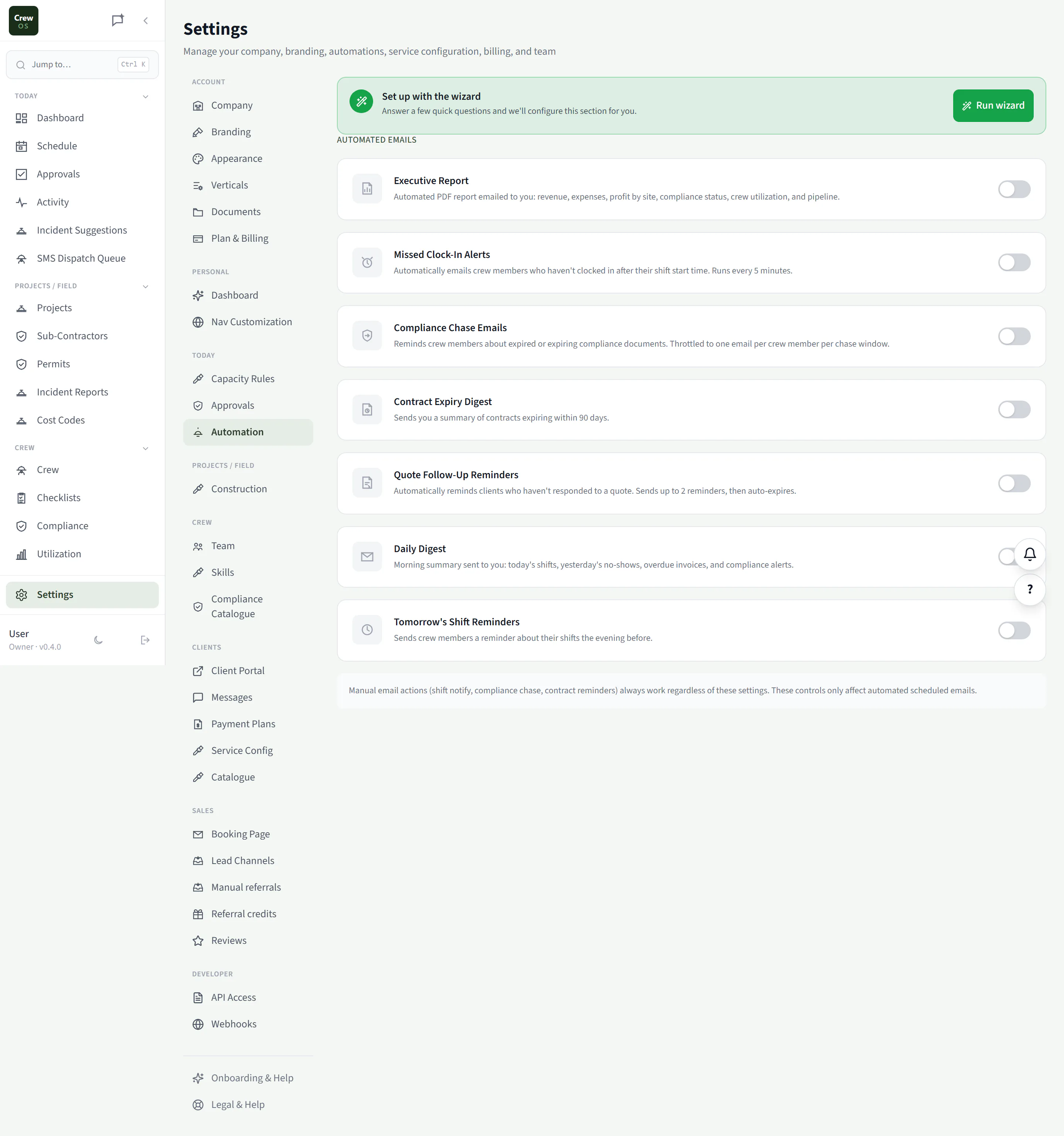This screenshot has width=1064, height=1136.
Task: Toggle Contract Expiry Digest on
Action: click(x=1014, y=410)
